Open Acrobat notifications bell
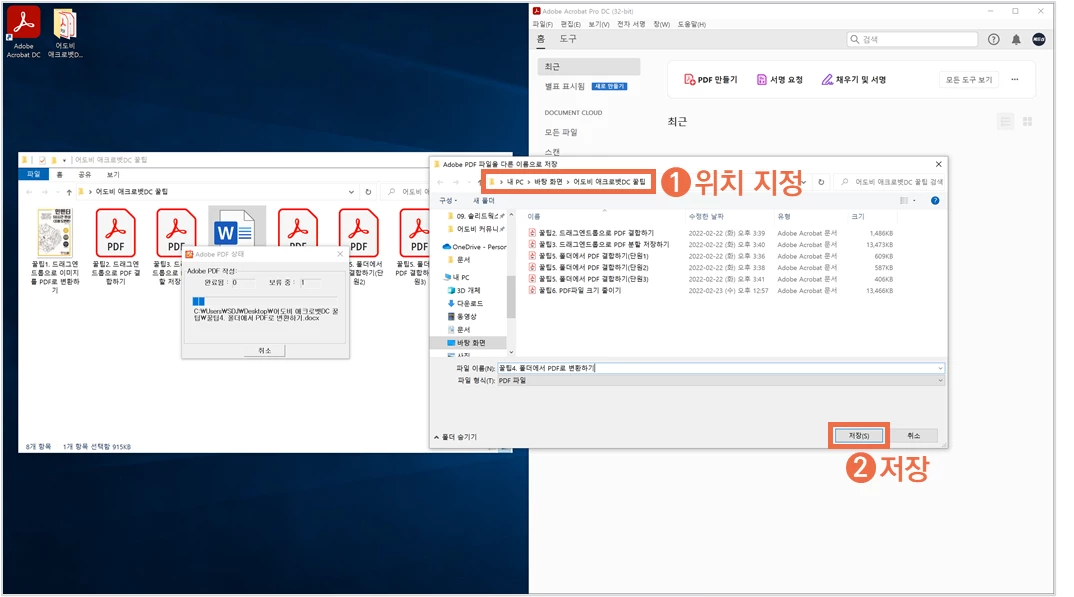The width and height of the screenshot is (1074, 597). pyautogui.click(x=1016, y=40)
